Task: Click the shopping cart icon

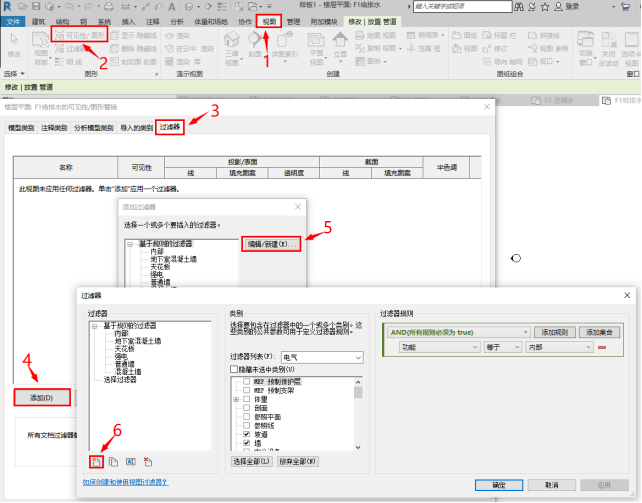Action: pos(625,7)
